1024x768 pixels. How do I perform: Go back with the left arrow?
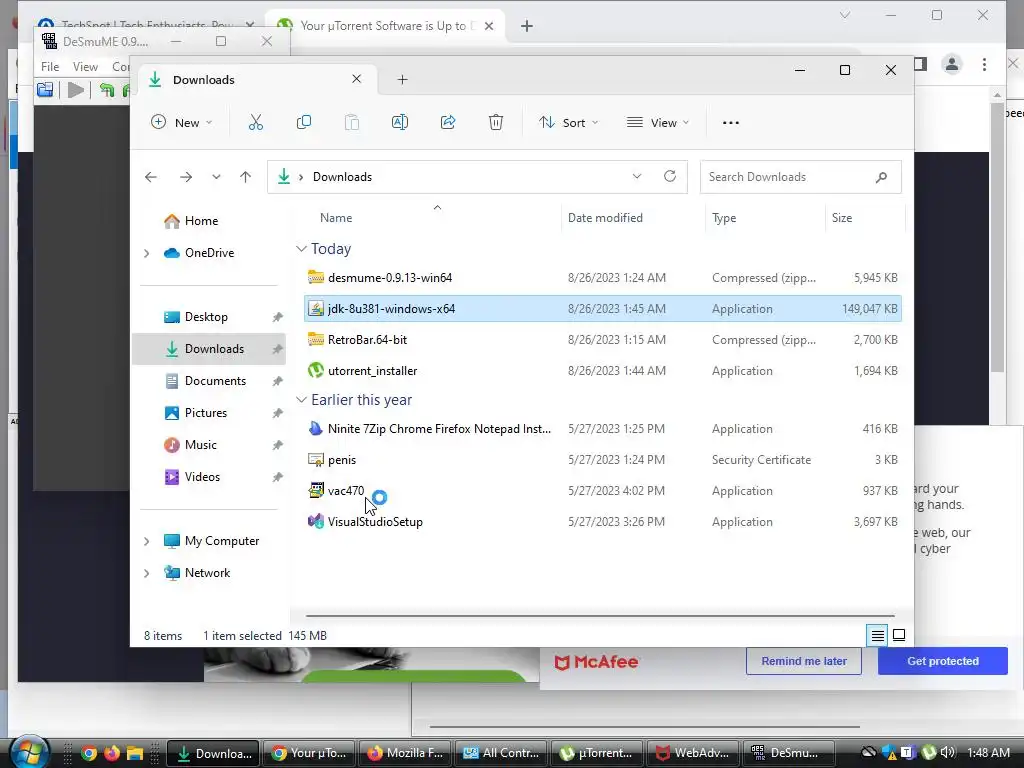(x=151, y=177)
